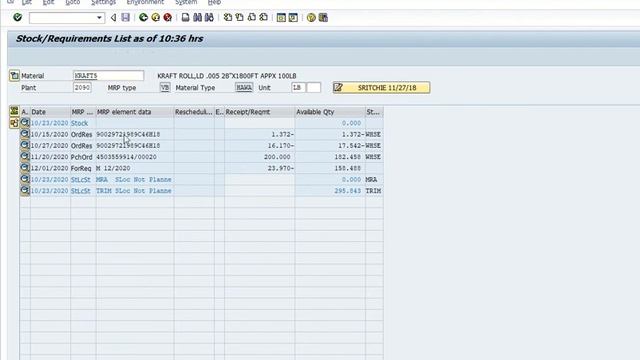640x360 pixels.
Task: Click the yellow Exit icon
Action: [156, 18]
